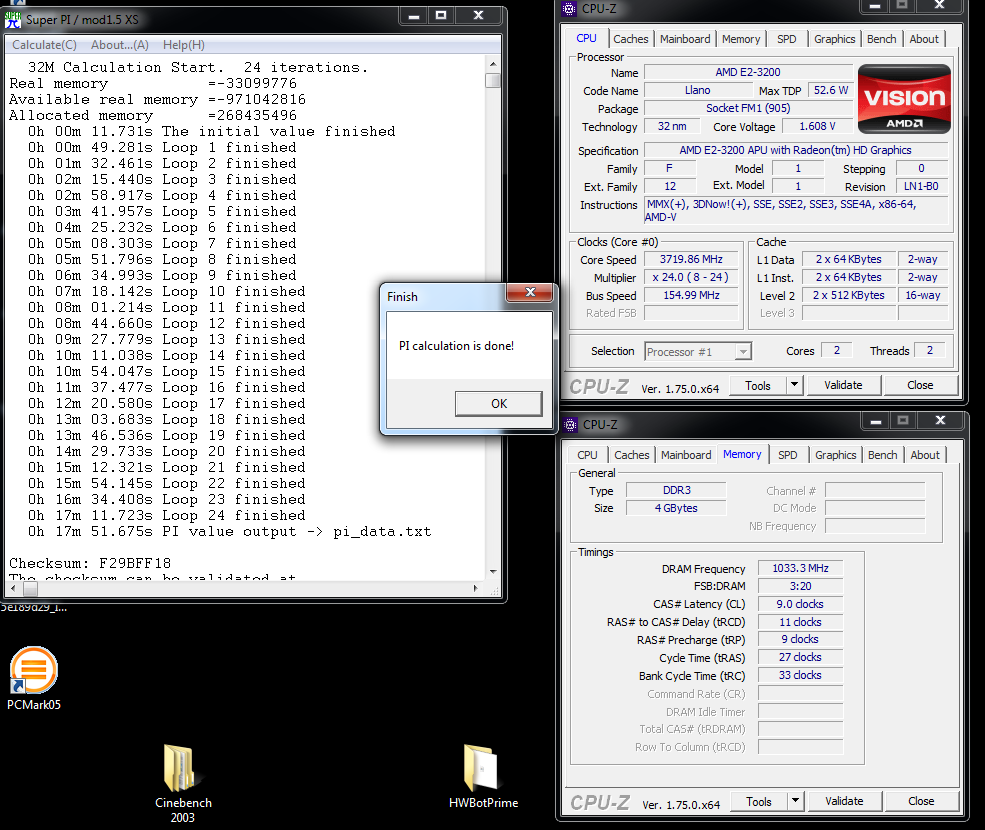Screen dimensions: 985x830
Task: Click the FSB:DRAM value 3:20
Action: point(800,586)
